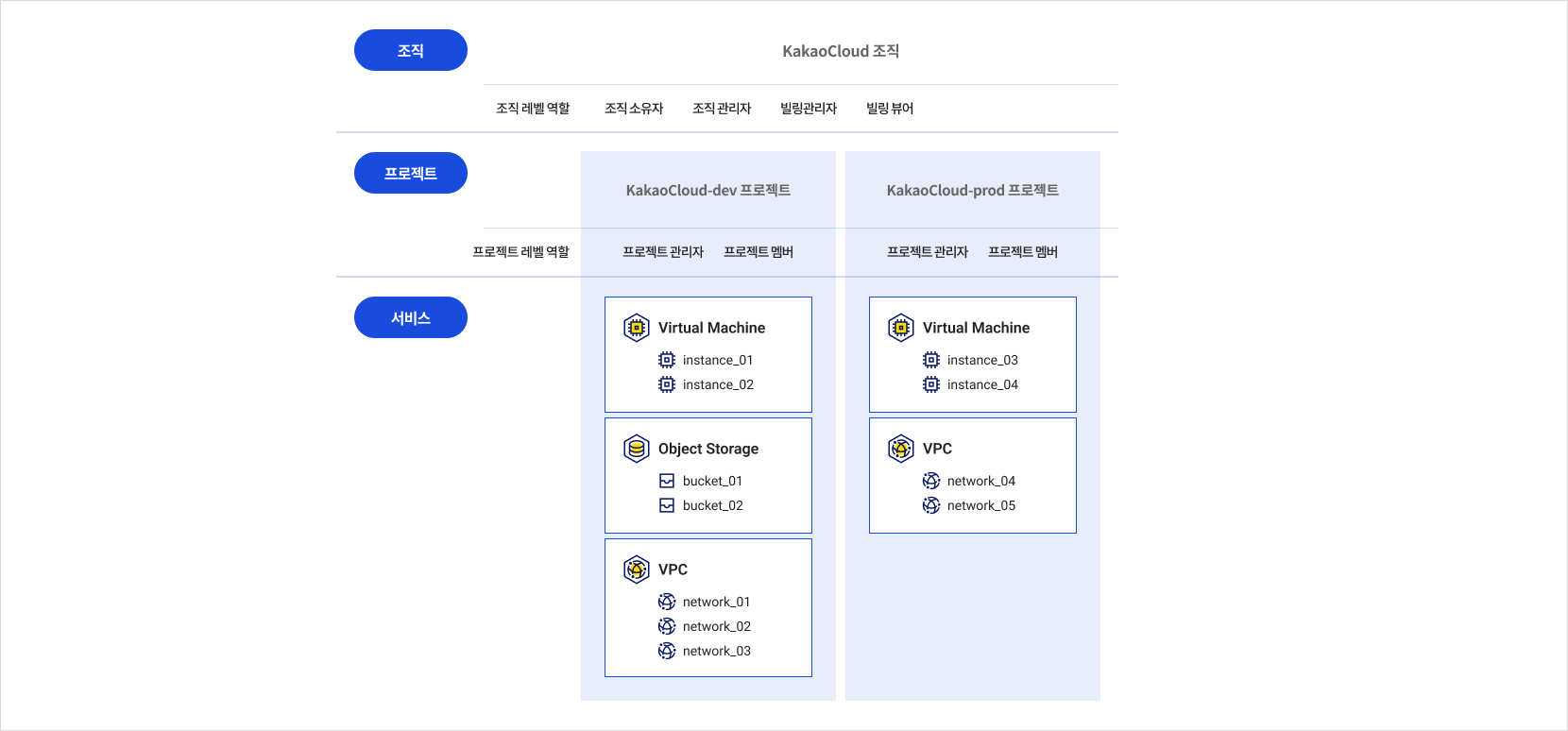Select the network_01 entry
This screenshot has width=1568, height=731.
click(x=717, y=602)
